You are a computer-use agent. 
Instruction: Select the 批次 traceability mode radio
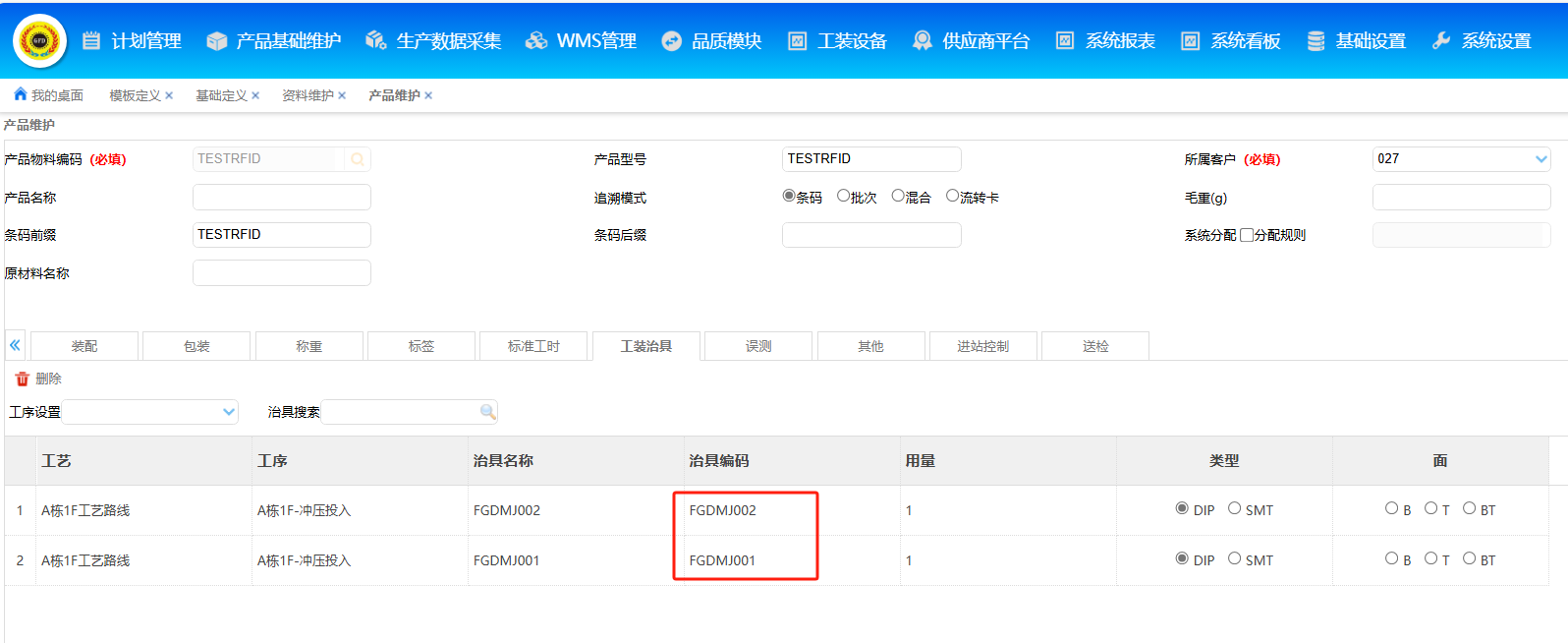click(843, 196)
